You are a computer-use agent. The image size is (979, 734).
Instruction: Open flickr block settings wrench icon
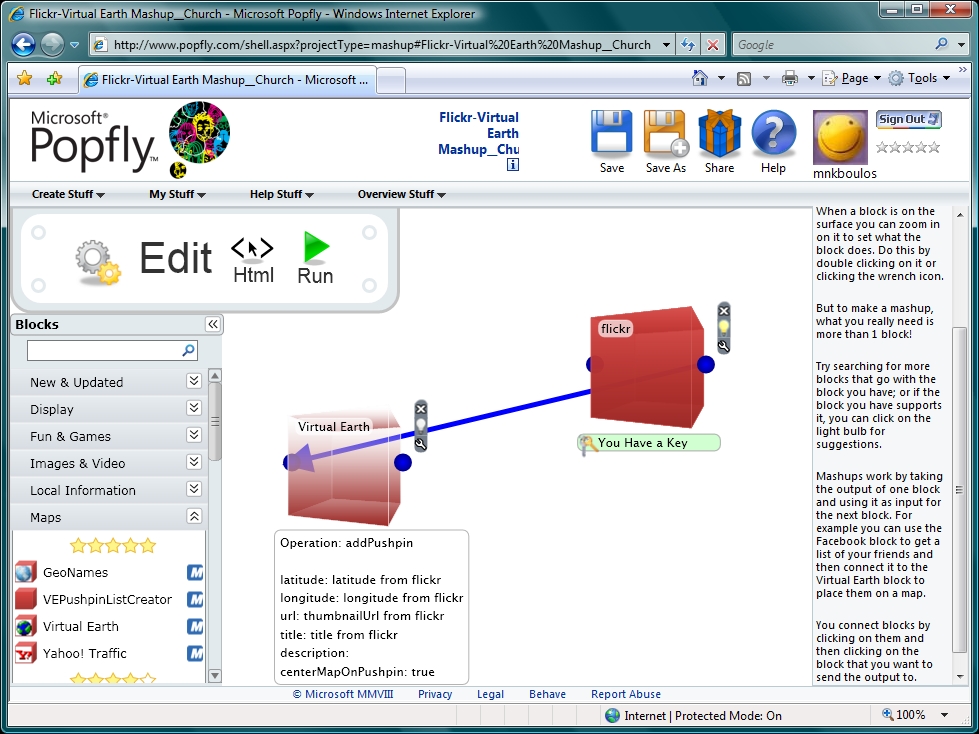pos(724,346)
